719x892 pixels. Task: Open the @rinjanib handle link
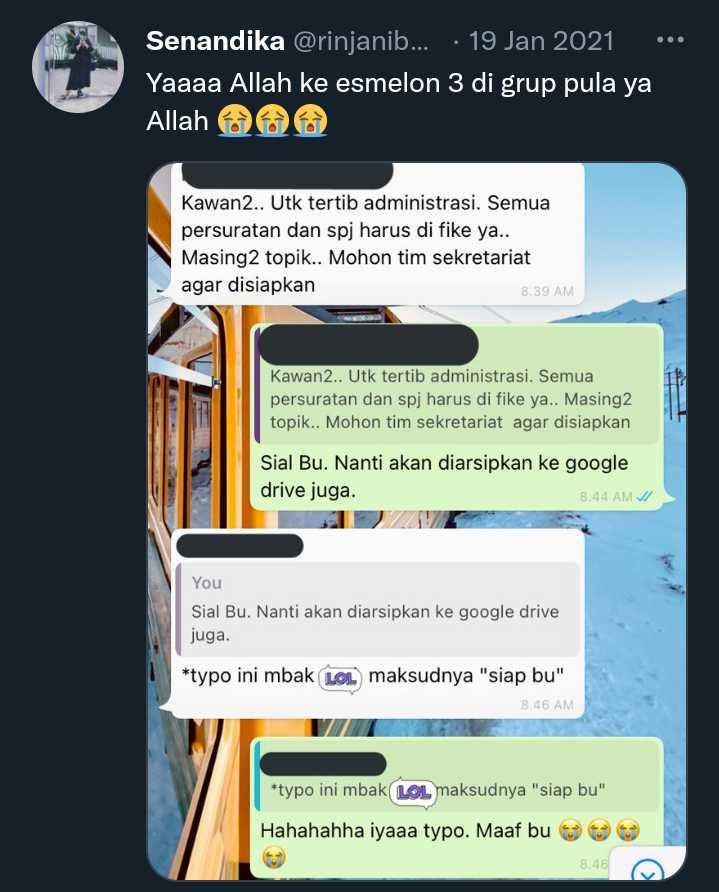[x=361, y=42]
